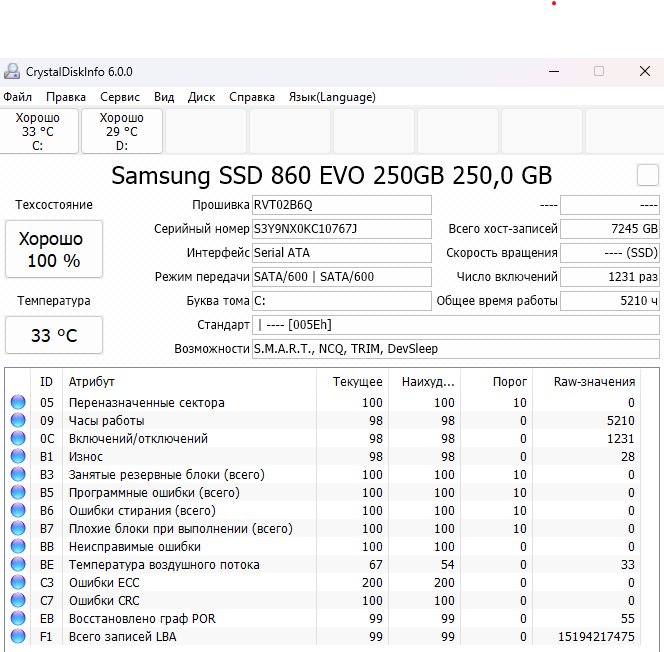This screenshot has height=652, width=664.
Task: Switch to the D: drive tab
Action: coord(122,132)
